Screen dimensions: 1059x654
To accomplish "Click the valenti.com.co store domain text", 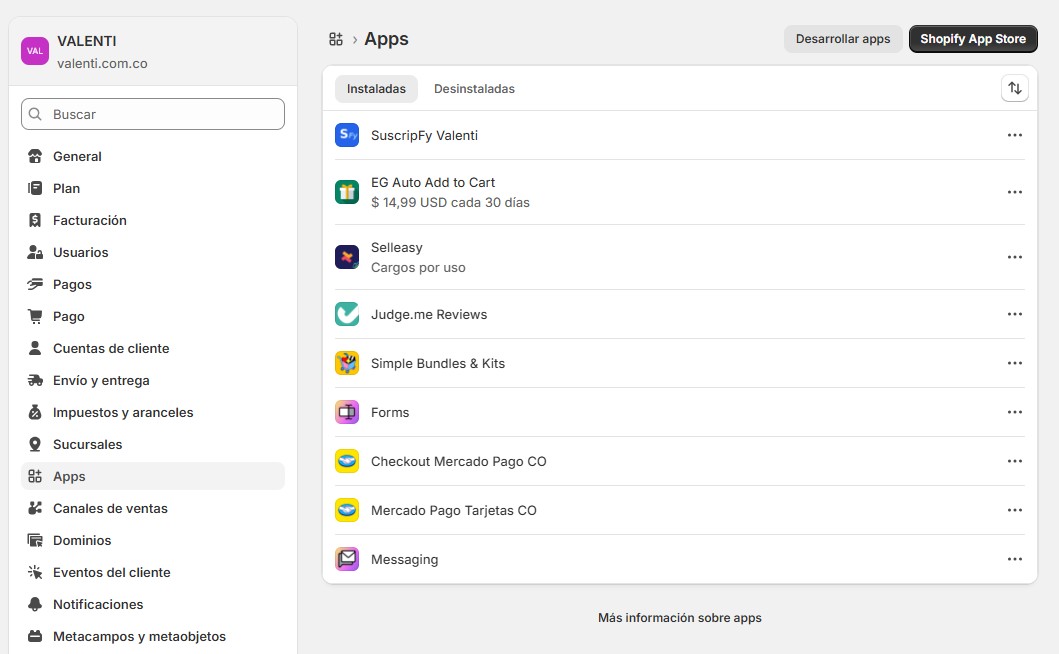I will pos(102,64).
